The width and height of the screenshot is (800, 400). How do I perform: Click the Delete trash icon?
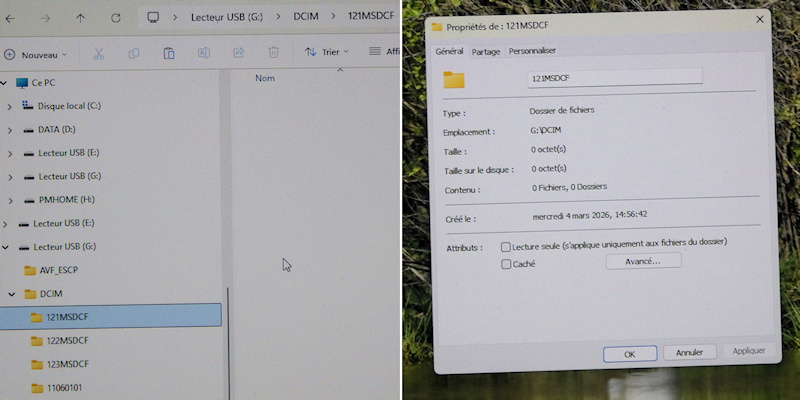pyautogui.click(x=273, y=53)
